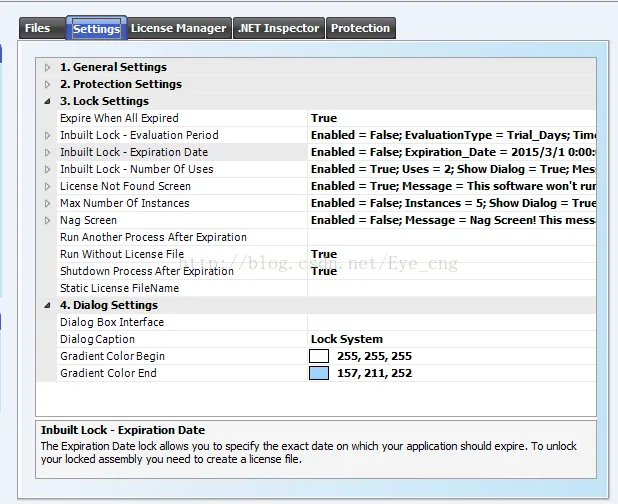Select the Expire When All Expired True value
Screen dimensions: 618x504
pyautogui.click(x=452, y=118)
